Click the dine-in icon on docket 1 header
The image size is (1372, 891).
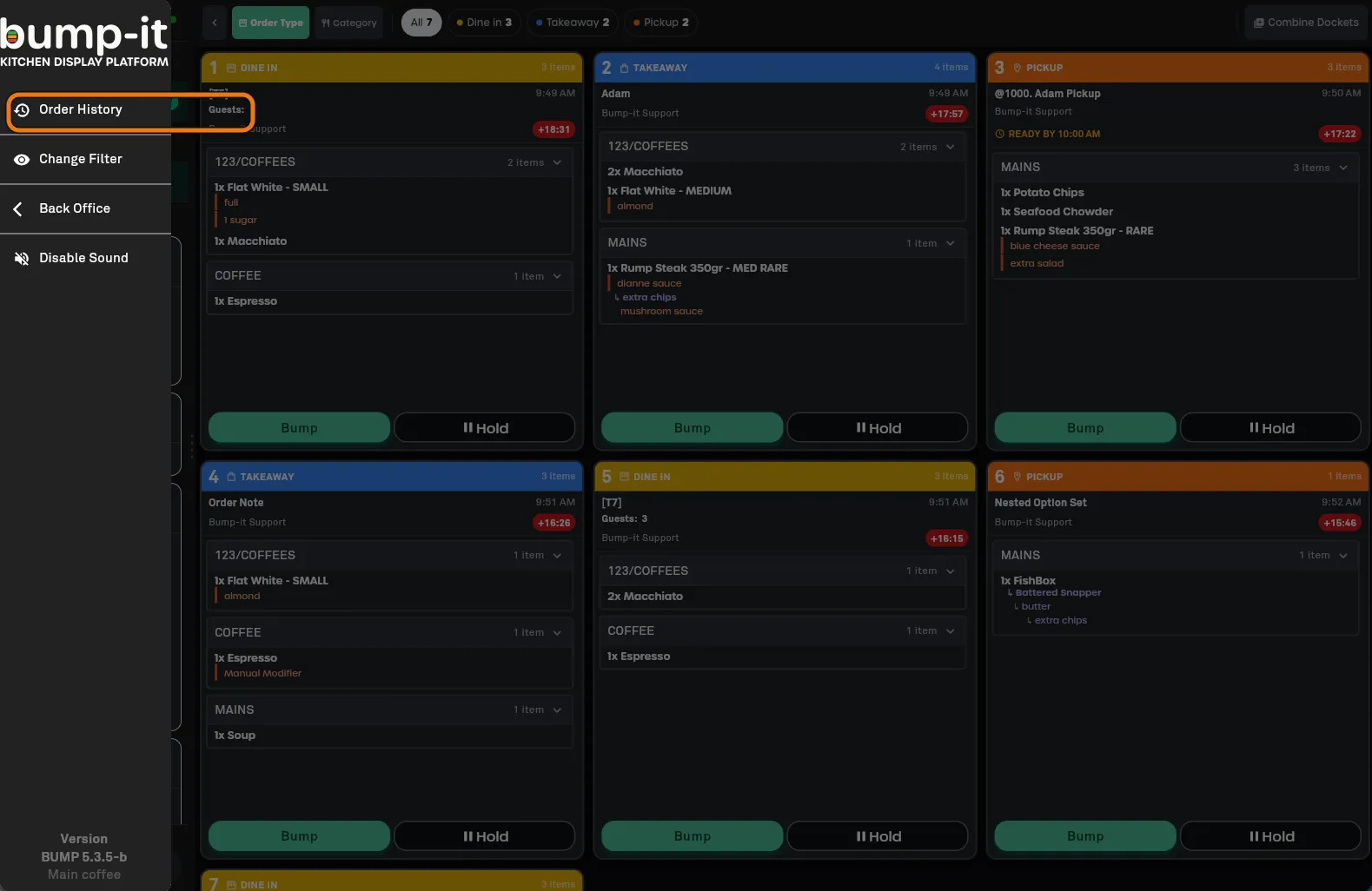(231, 68)
